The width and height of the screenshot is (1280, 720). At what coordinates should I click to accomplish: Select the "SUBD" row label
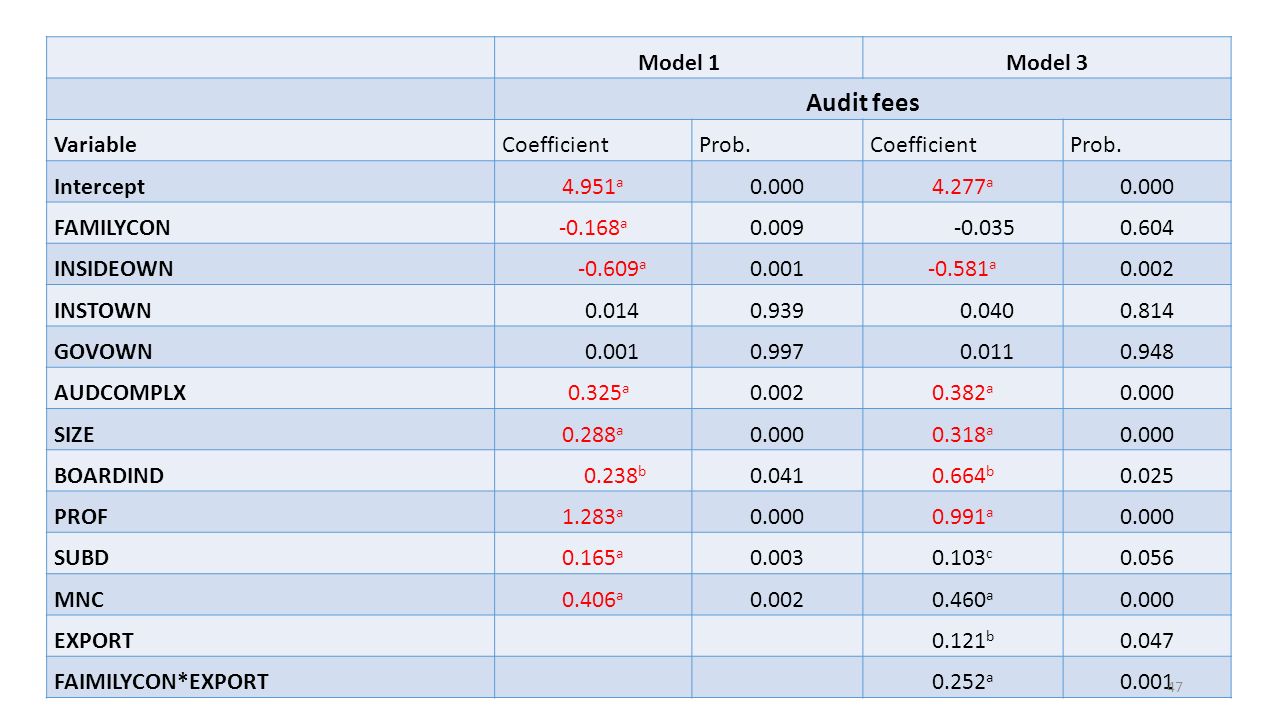click(x=81, y=559)
